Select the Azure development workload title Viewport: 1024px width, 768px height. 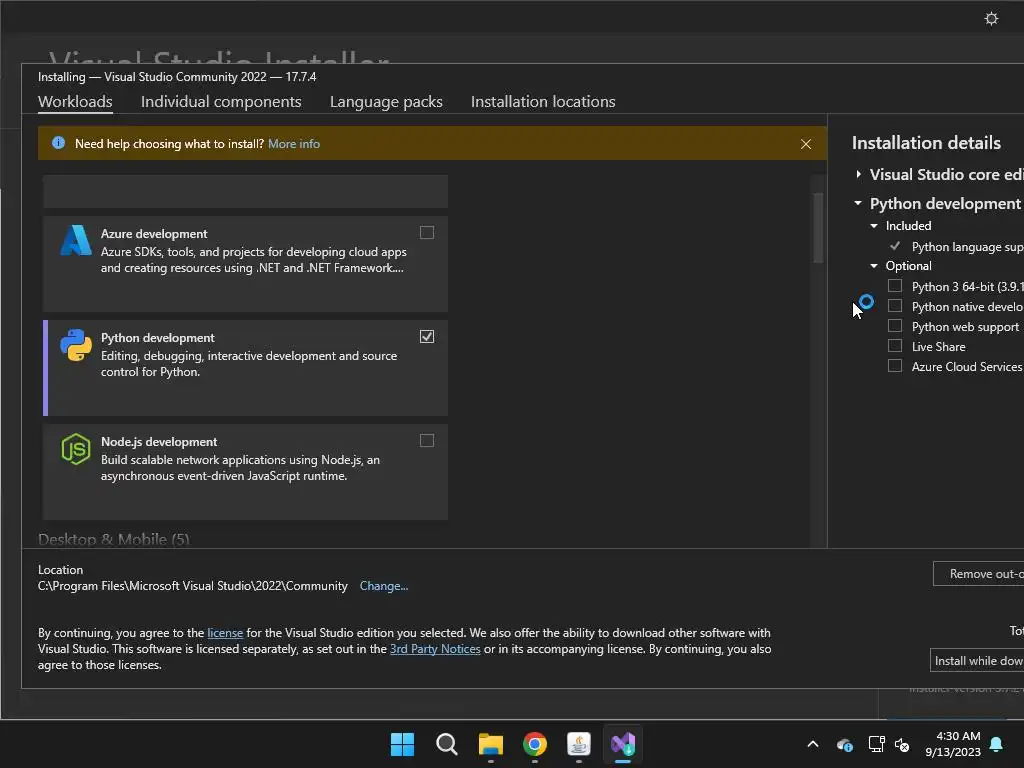point(154,234)
